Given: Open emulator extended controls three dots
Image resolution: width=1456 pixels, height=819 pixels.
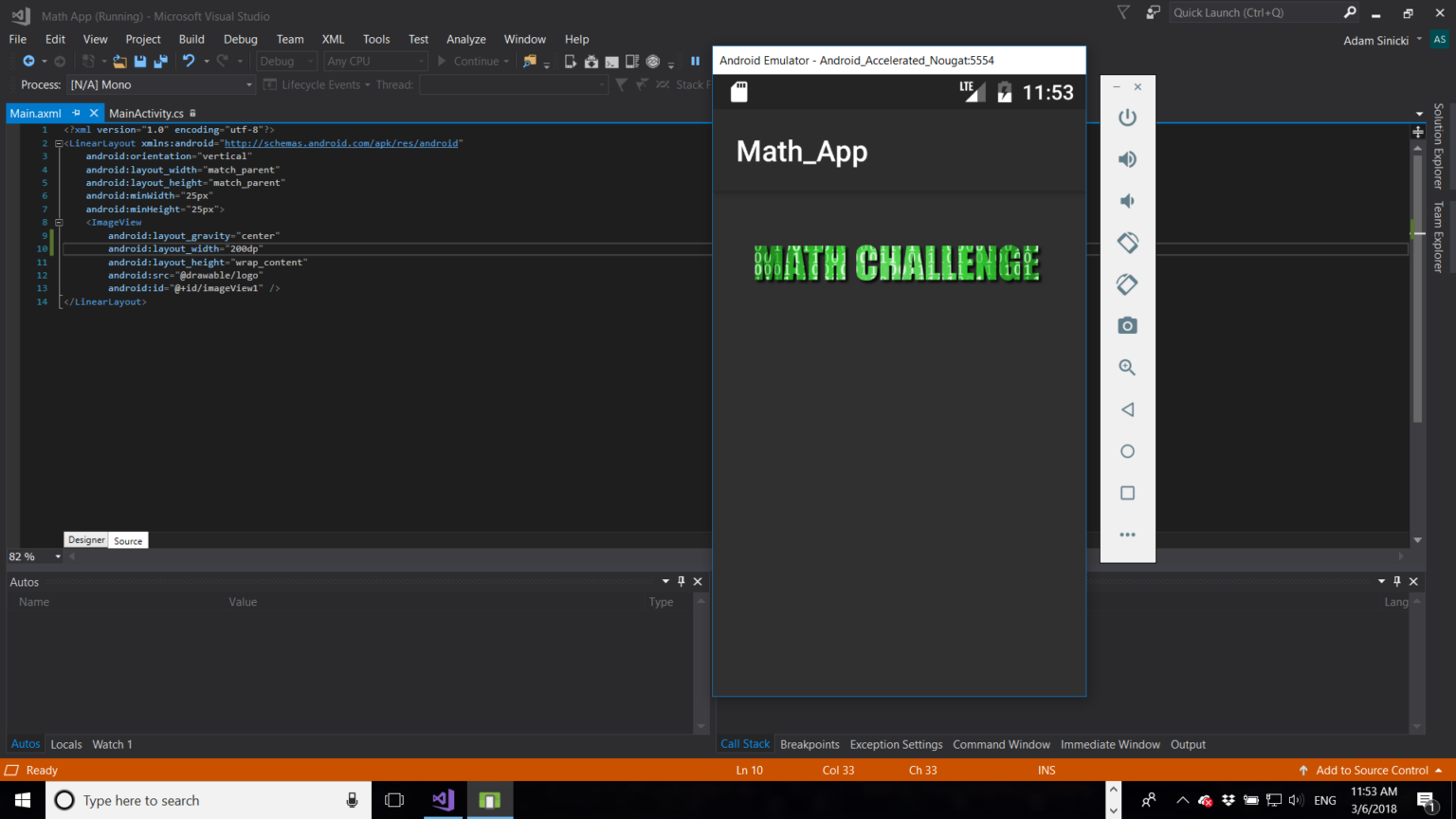Looking at the screenshot, I should 1127,535.
